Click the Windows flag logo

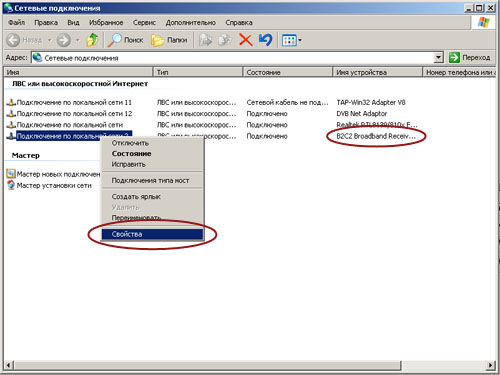[x=484, y=22]
